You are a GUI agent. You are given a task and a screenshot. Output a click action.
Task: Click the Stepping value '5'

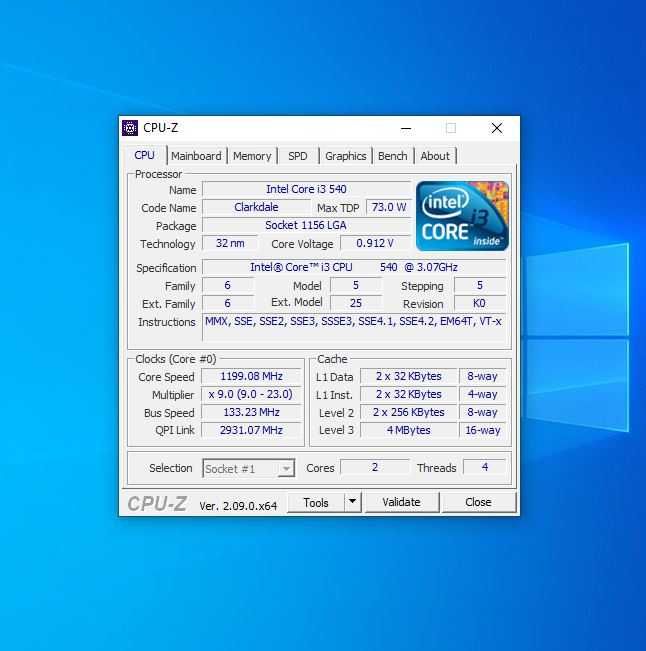[480, 285]
